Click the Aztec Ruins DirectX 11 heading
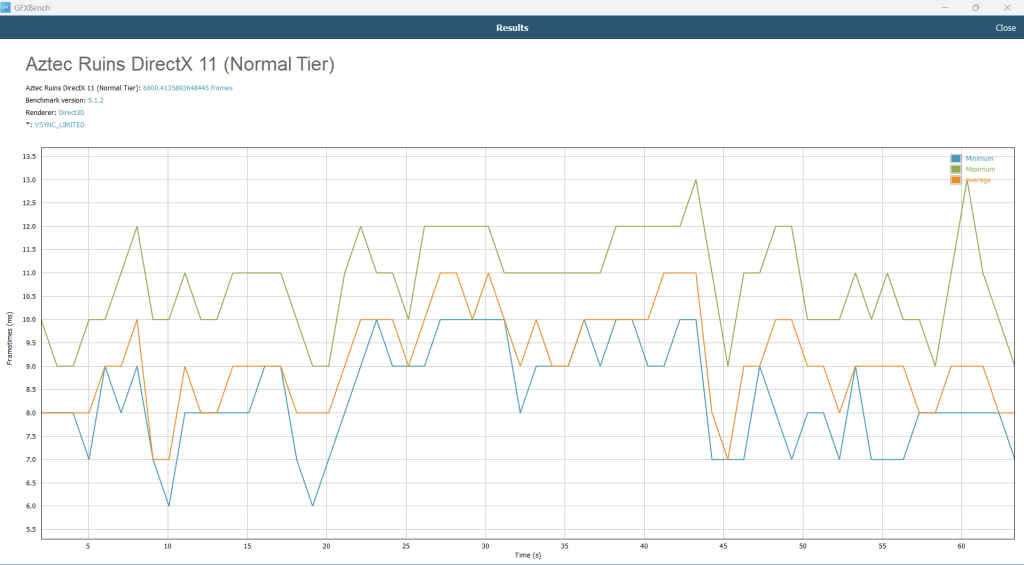 point(179,65)
